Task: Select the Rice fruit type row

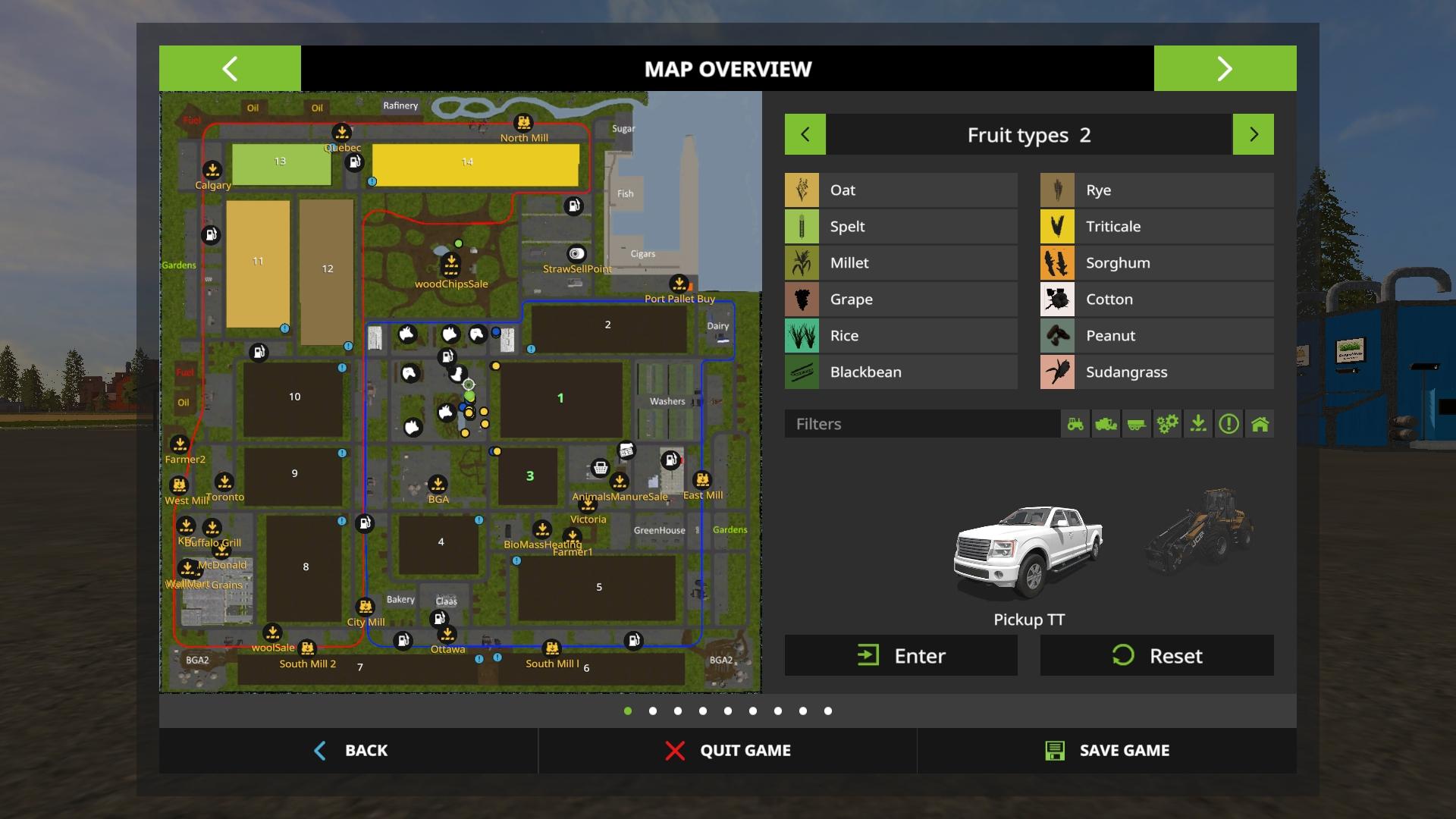Action: (901, 336)
